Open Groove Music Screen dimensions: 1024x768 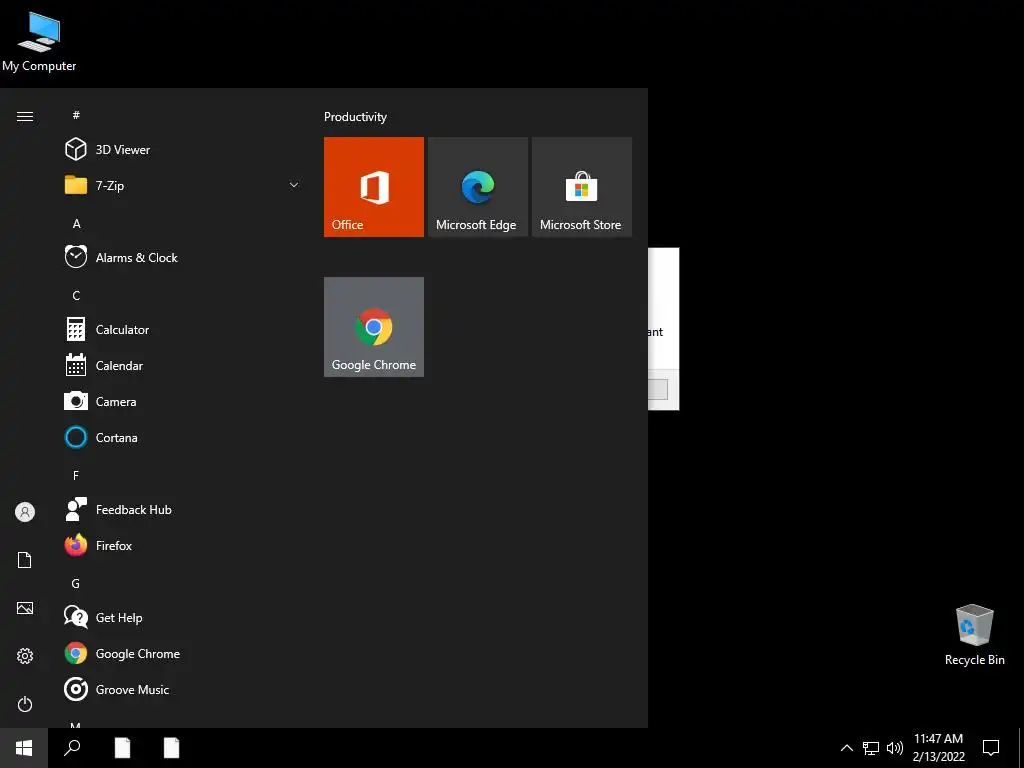click(x=183, y=690)
